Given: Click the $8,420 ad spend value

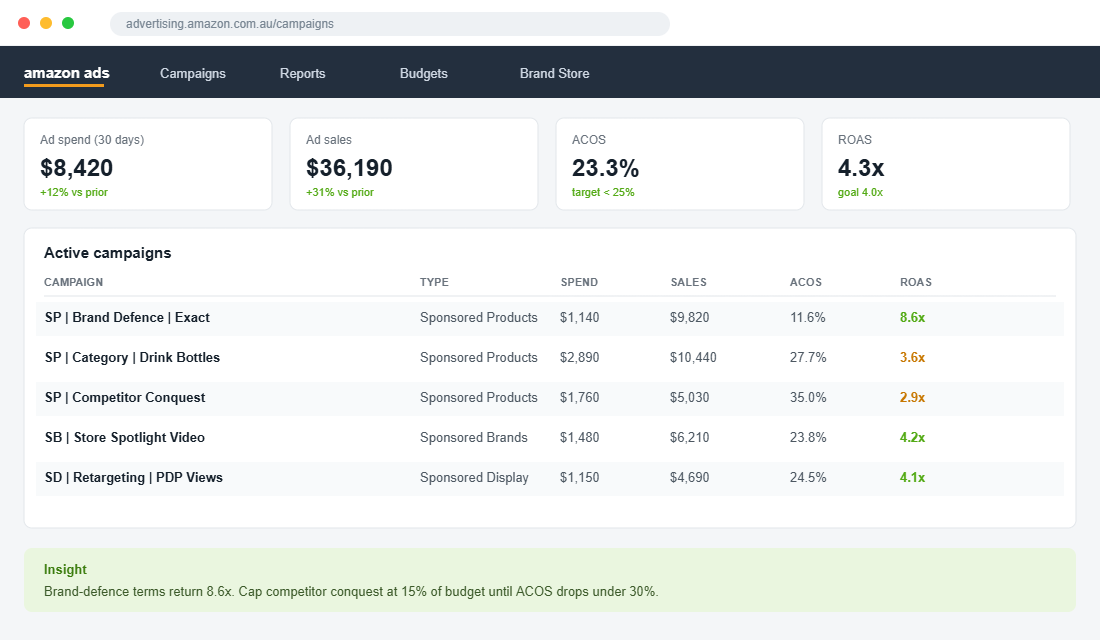Looking at the screenshot, I should (76, 168).
